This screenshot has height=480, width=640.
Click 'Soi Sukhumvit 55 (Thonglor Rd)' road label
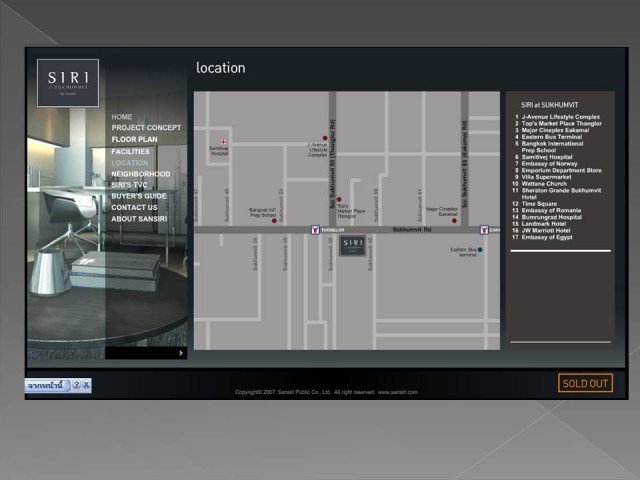(x=332, y=164)
